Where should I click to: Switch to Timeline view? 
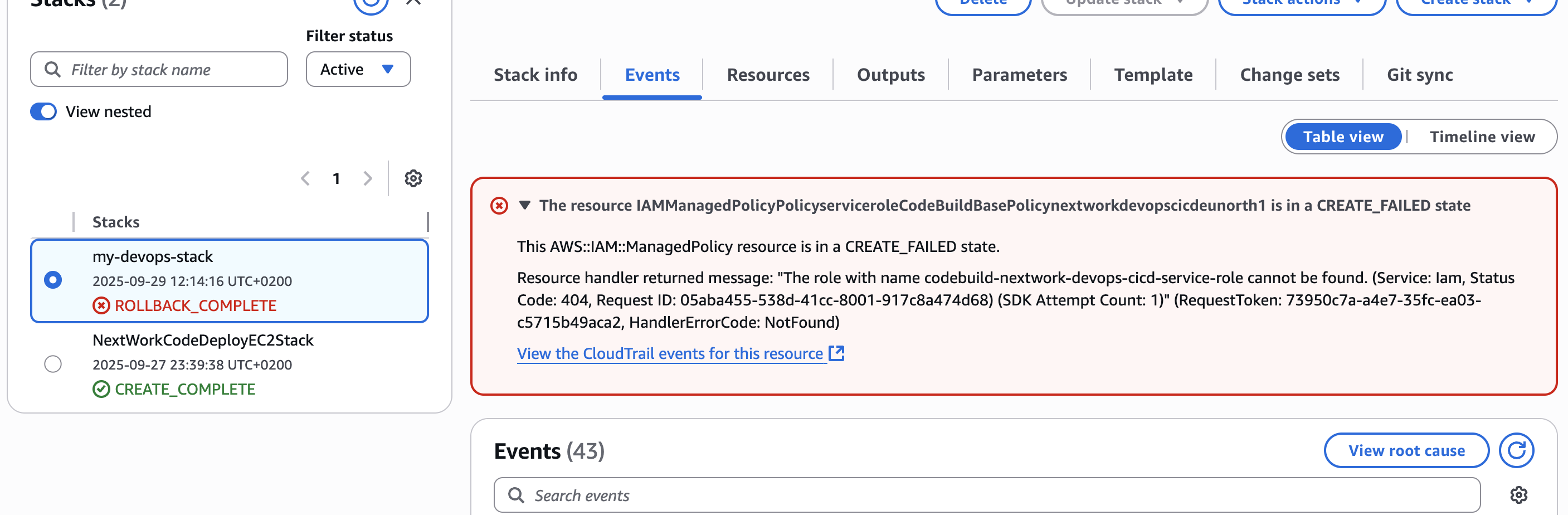coord(1482,137)
